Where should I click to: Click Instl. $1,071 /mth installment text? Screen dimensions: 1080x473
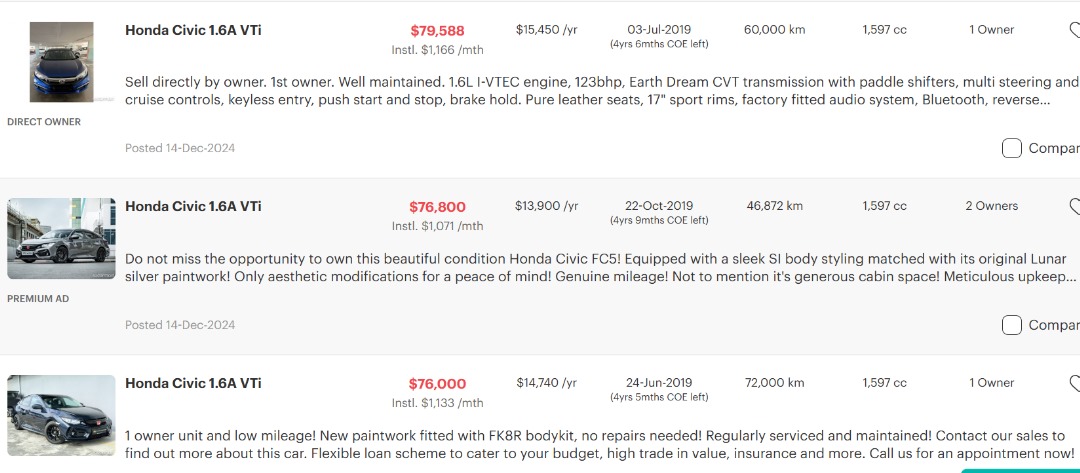click(437, 226)
